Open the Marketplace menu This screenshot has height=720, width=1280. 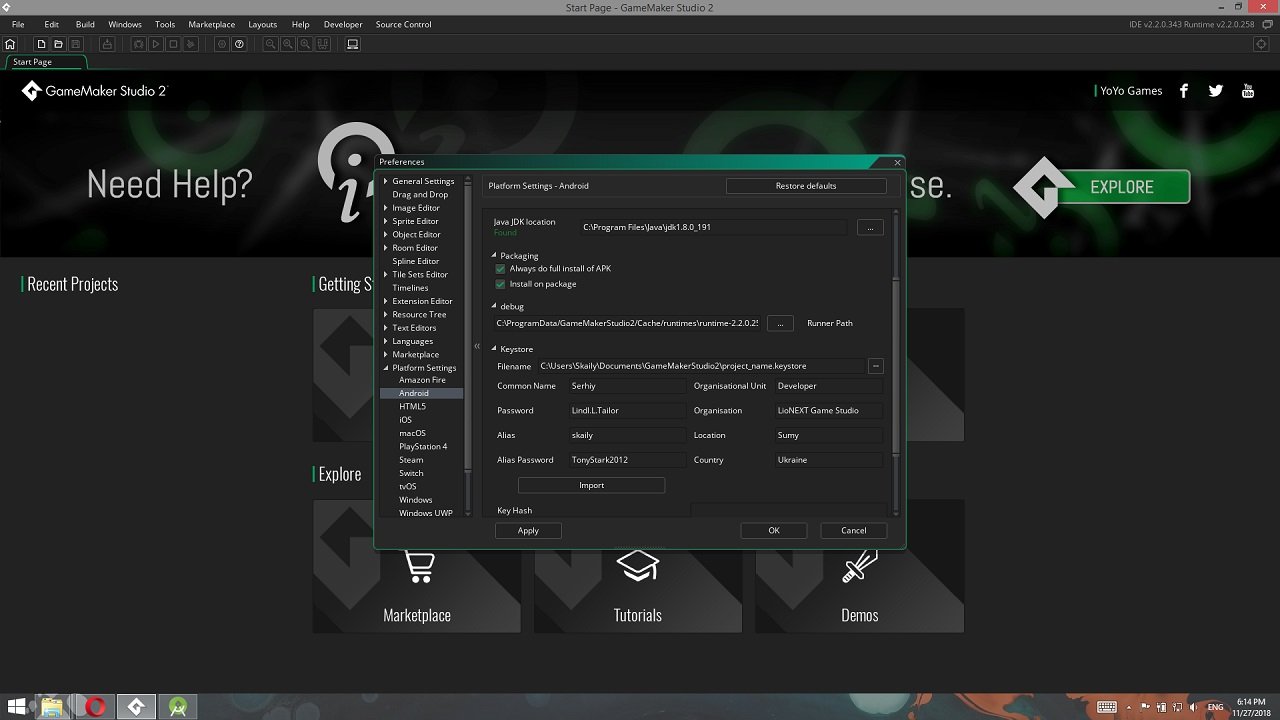(x=211, y=24)
